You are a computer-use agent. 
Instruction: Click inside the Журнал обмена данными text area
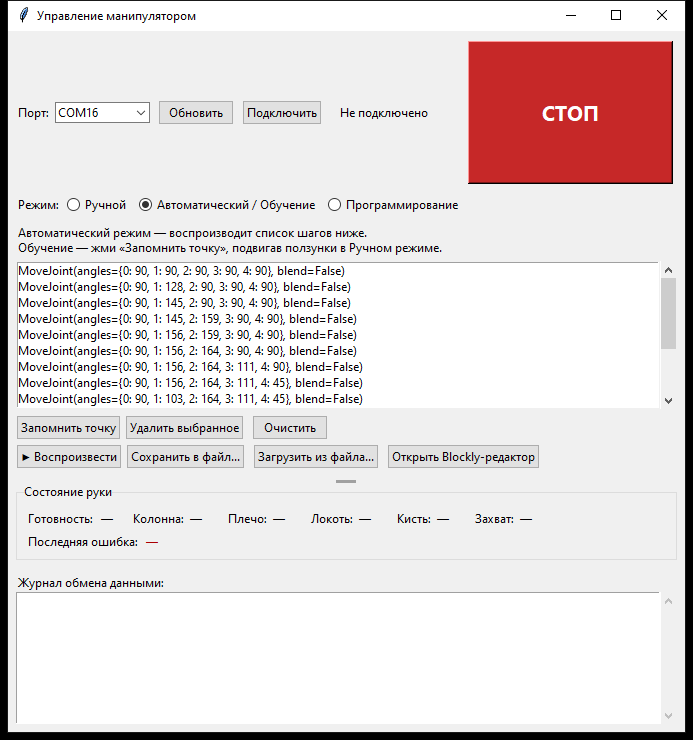338,658
